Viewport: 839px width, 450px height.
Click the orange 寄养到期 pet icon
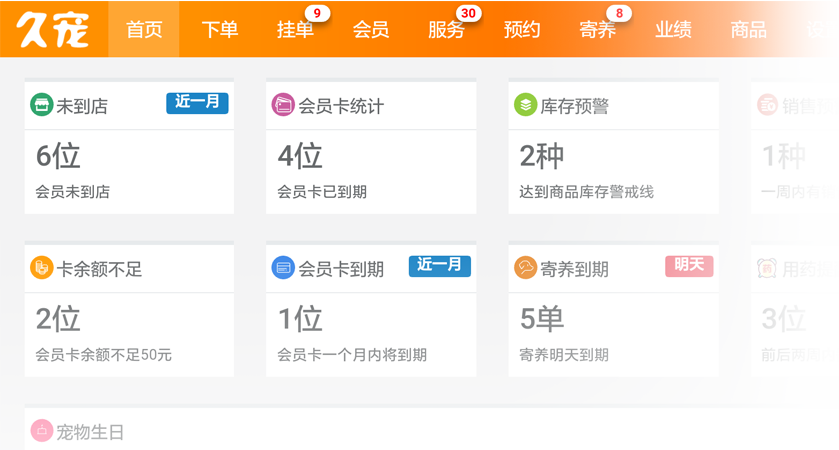(525, 268)
